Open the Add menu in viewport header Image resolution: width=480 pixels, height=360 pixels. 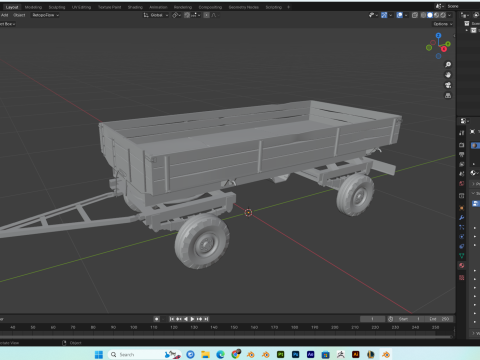(5, 15)
